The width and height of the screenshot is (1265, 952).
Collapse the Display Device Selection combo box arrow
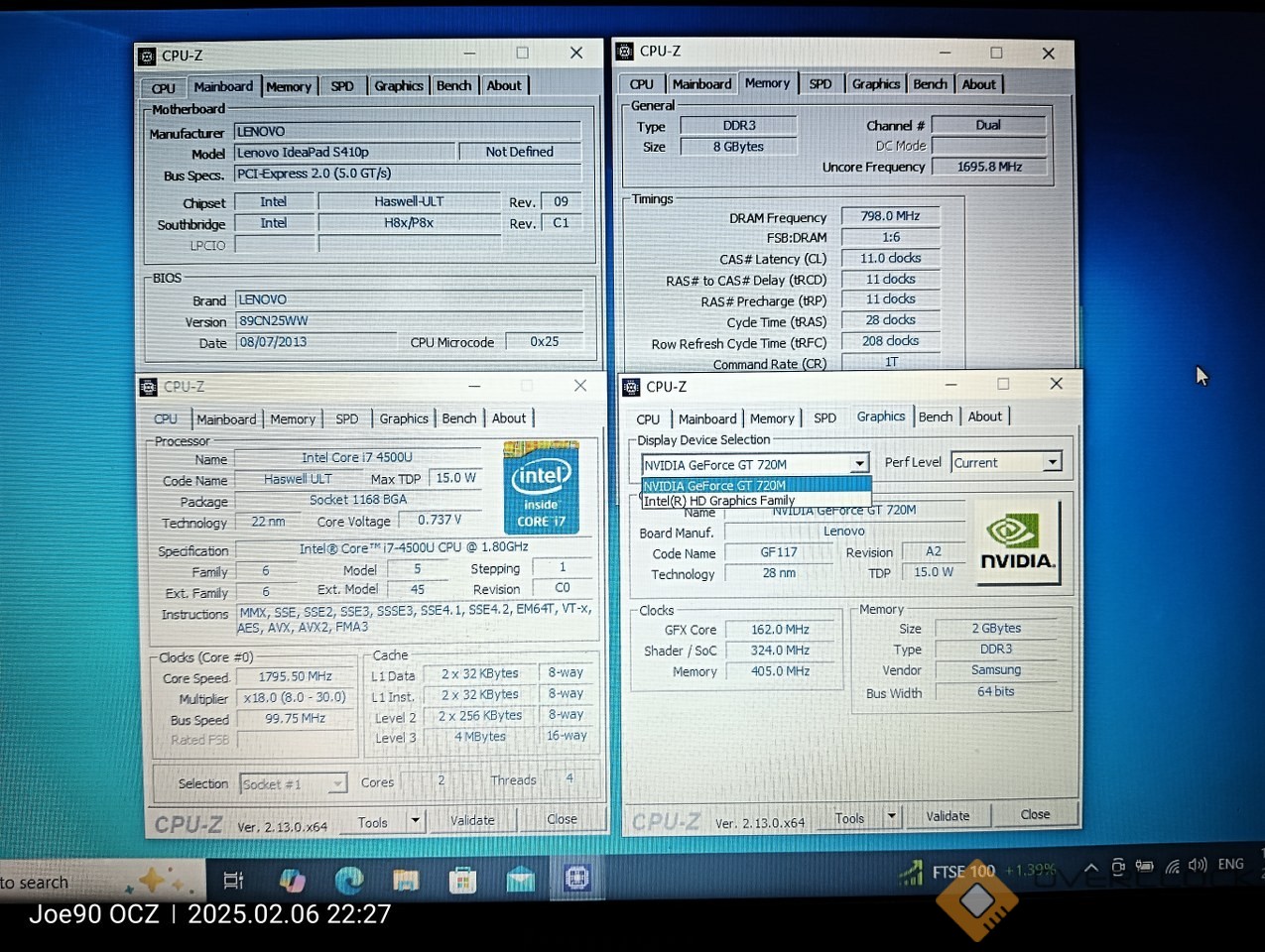click(x=859, y=464)
